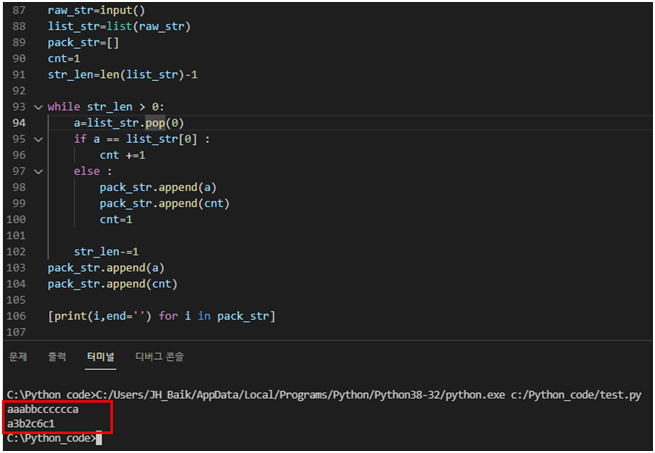Image resolution: width=655 pixels, height=453 pixels.
Task: Click line number 94 in the gutter
Action: (x=19, y=123)
